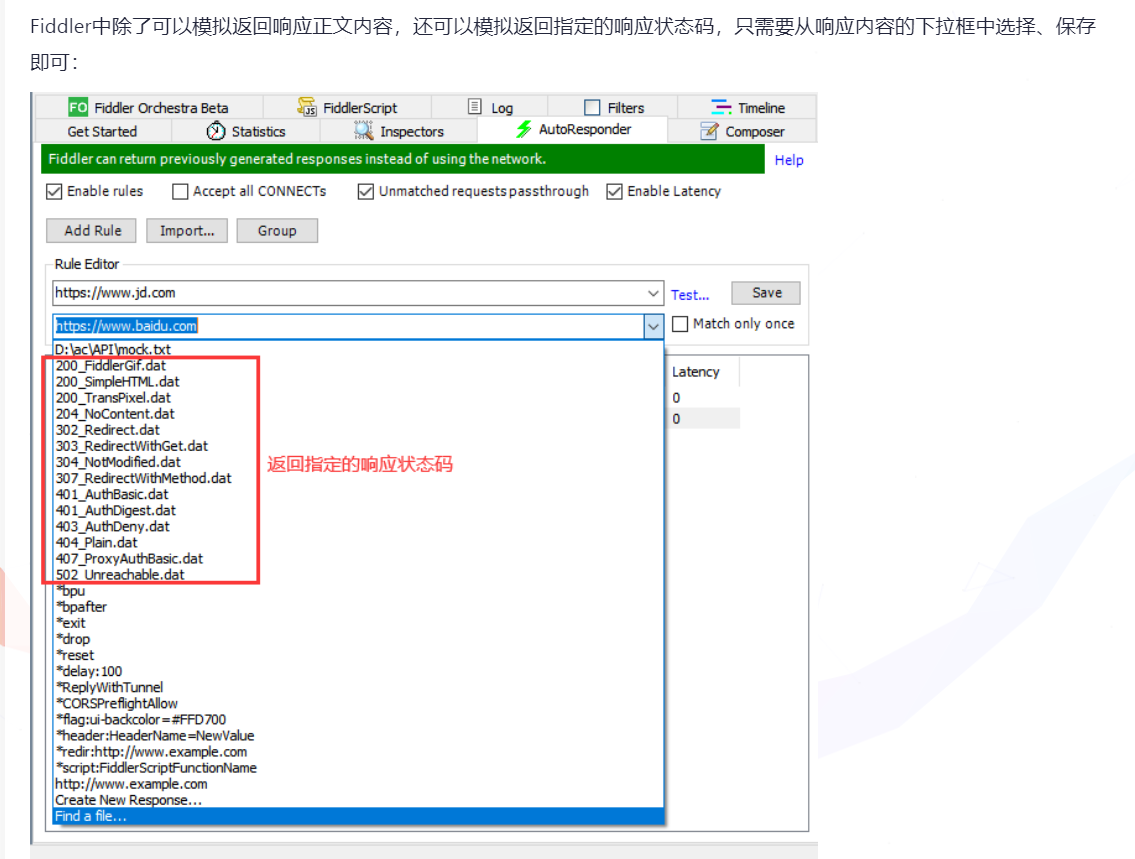Click the Inspectors magnifier icon
The height and width of the screenshot is (859, 1135).
tap(363, 131)
